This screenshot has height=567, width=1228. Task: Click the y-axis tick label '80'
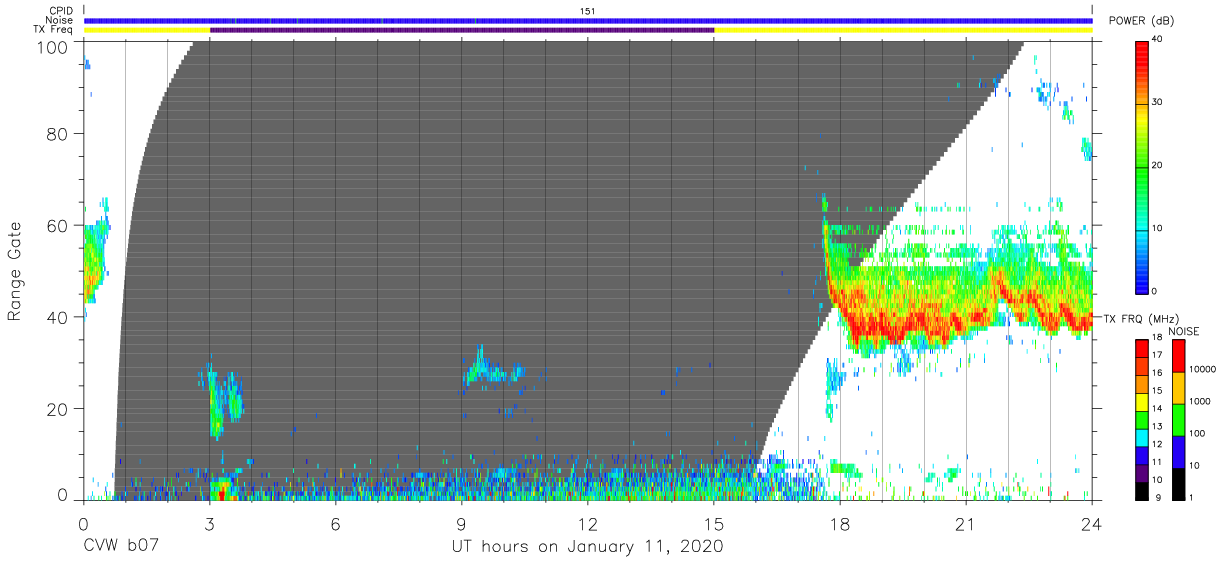click(58, 133)
